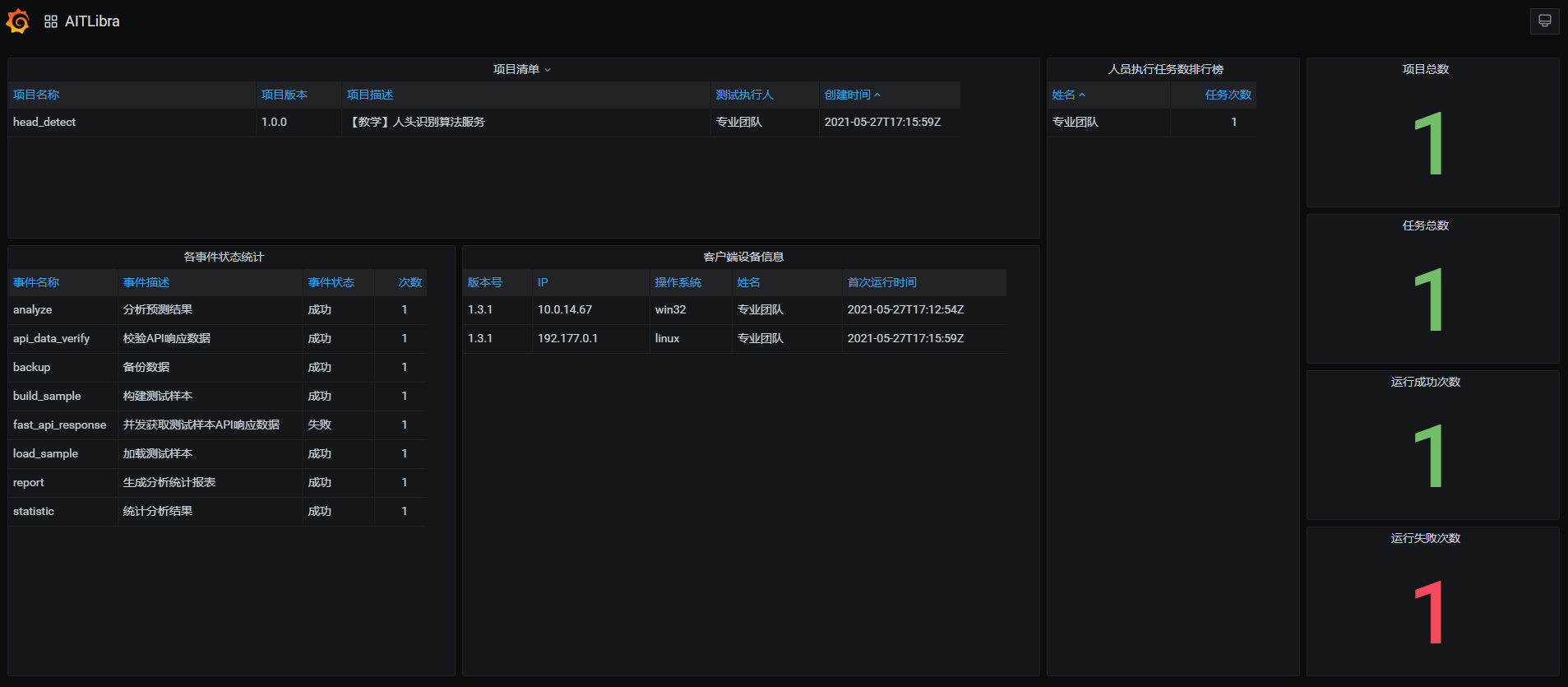Sort by 项目版本 column header
This screenshot has height=687, width=1568.
[x=284, y=95]
